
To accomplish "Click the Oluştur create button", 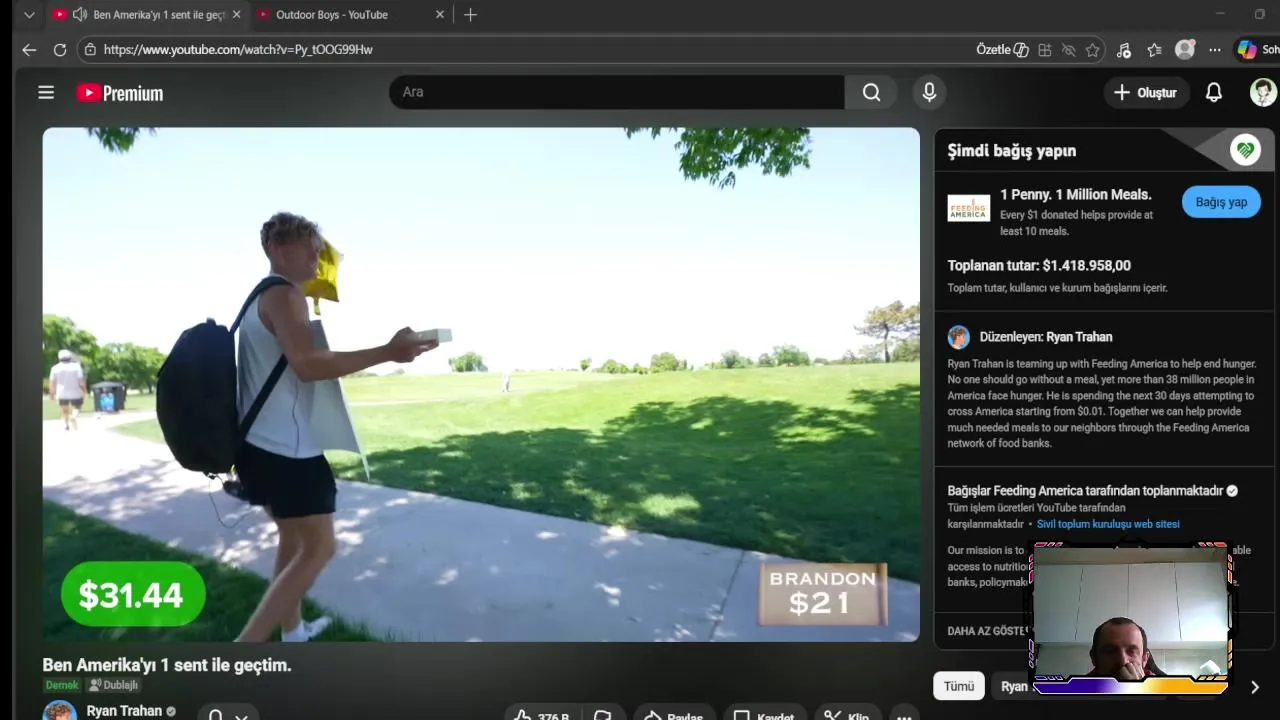I will [x=1145, y=92].
